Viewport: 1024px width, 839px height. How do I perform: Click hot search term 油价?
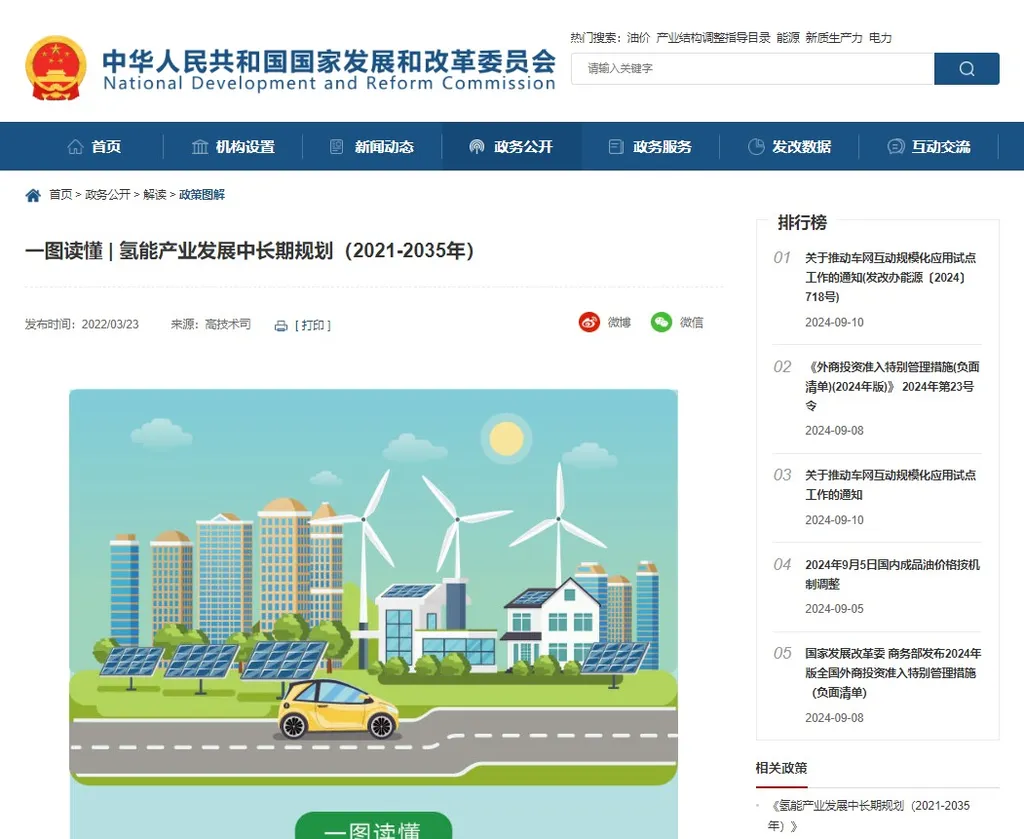click(638, 38)
